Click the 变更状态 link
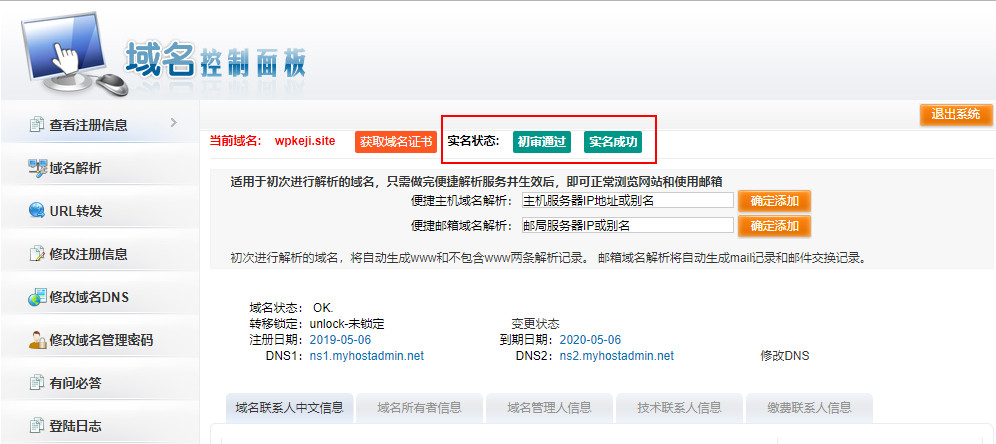The height and width of the screenshot is (444, 996). click(x=535, y=324)
